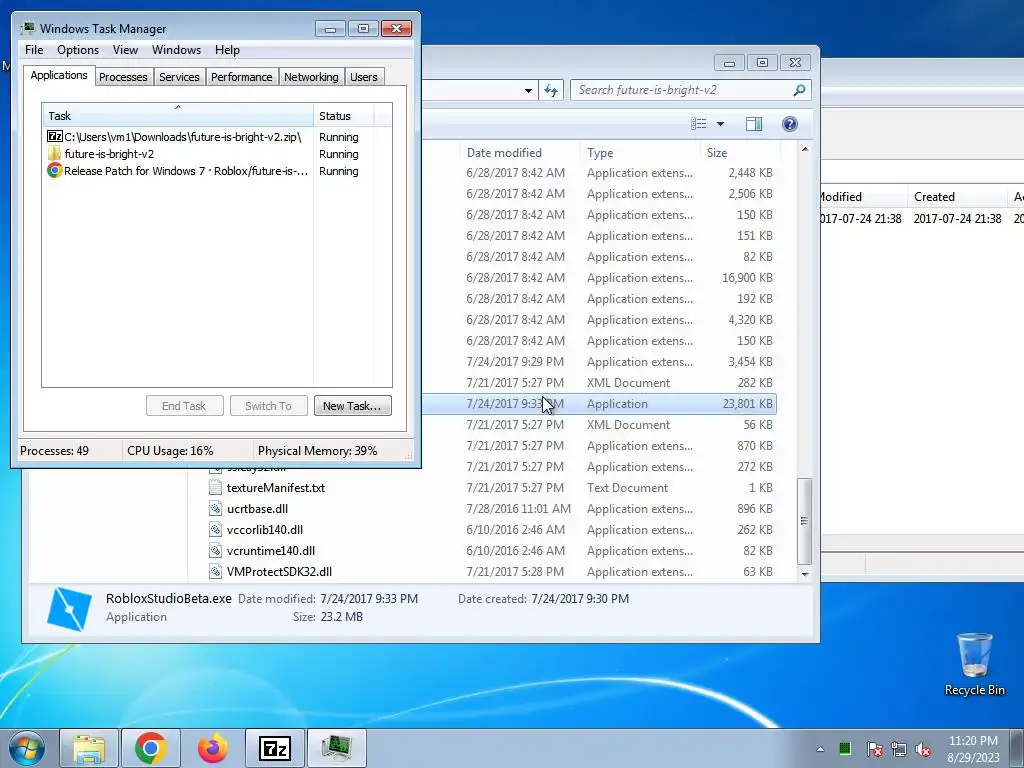
Task: Sort files by Size column
Action: click(x=740, y=153)
